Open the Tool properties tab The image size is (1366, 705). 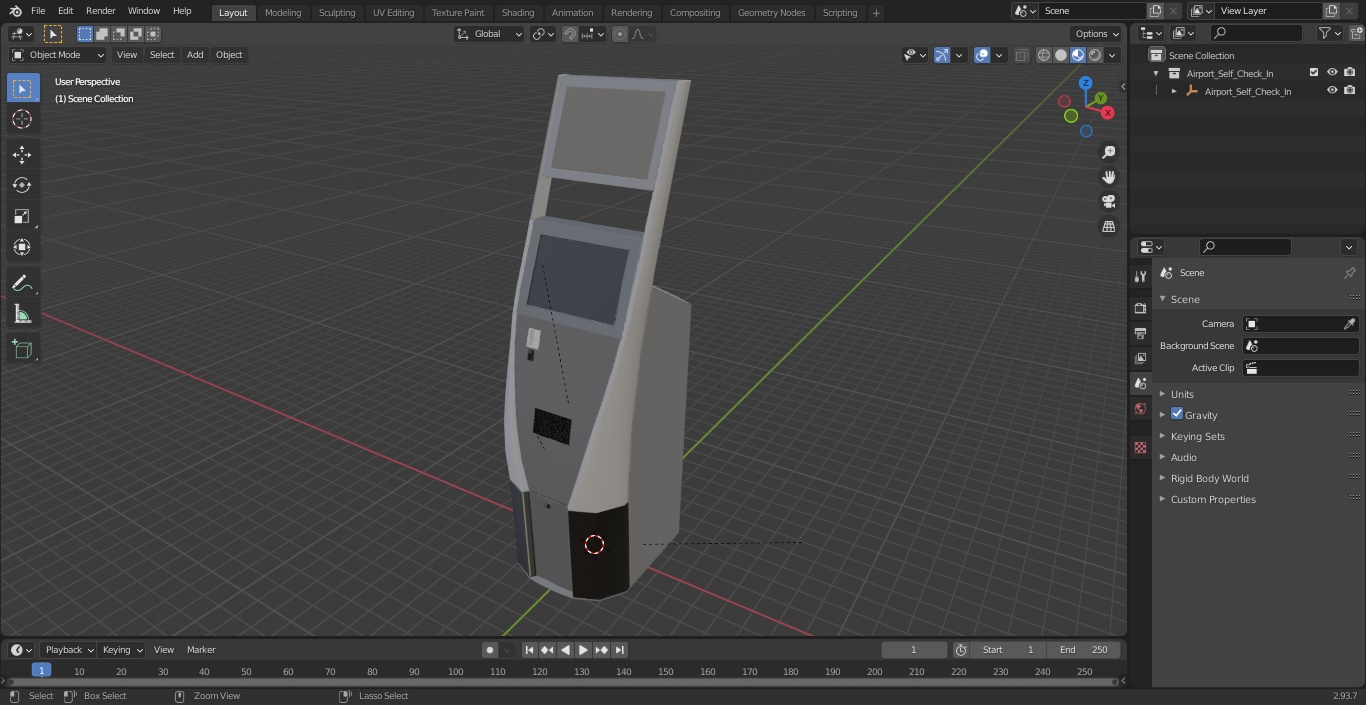(x=1140, y=277)
